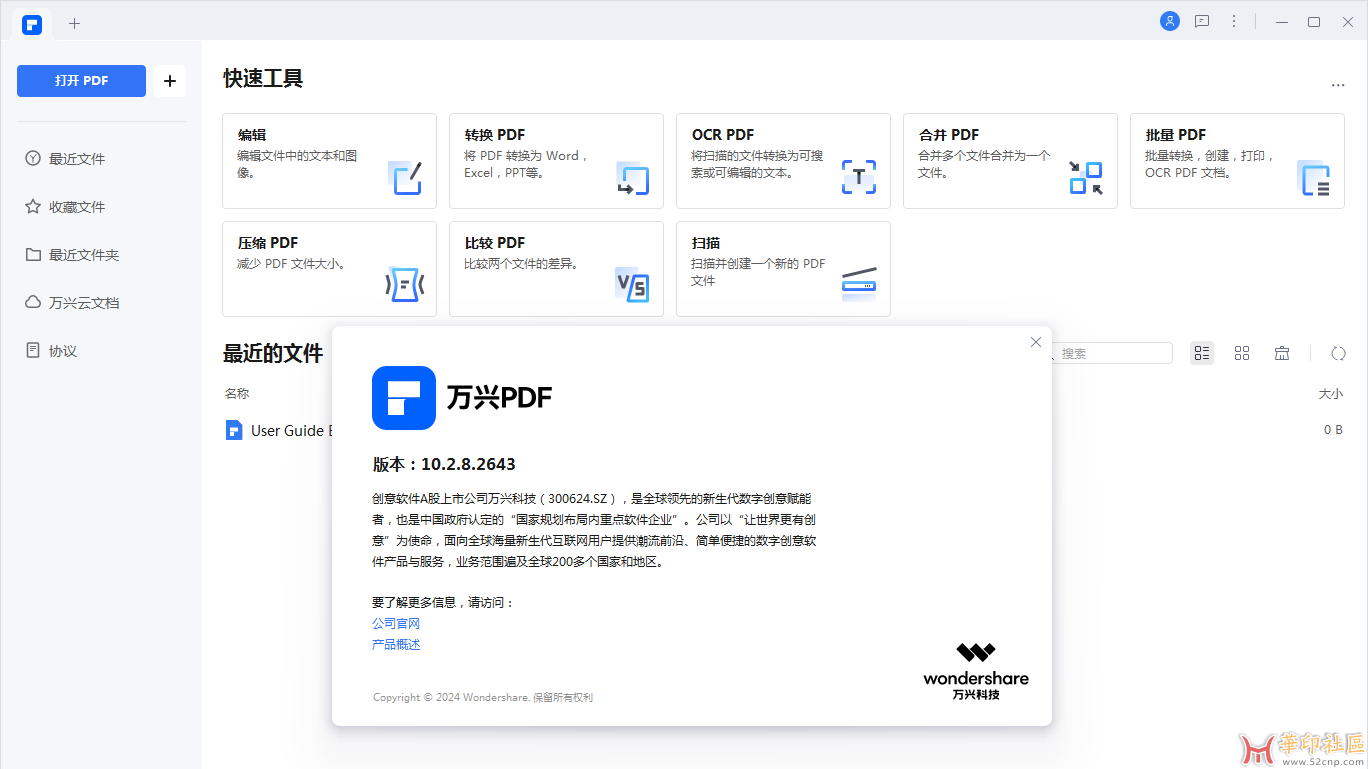
Task: Open the 比较 PDF quick tool card
Action: 556,269
